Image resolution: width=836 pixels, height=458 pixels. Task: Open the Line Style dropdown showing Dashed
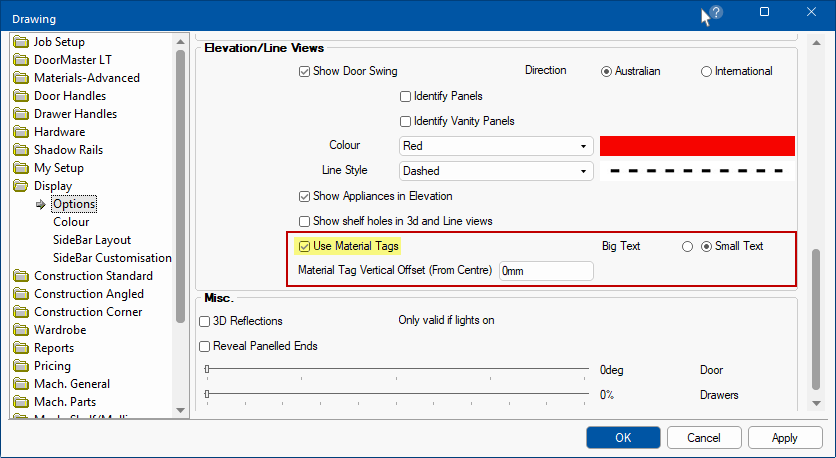pos(495,171)
